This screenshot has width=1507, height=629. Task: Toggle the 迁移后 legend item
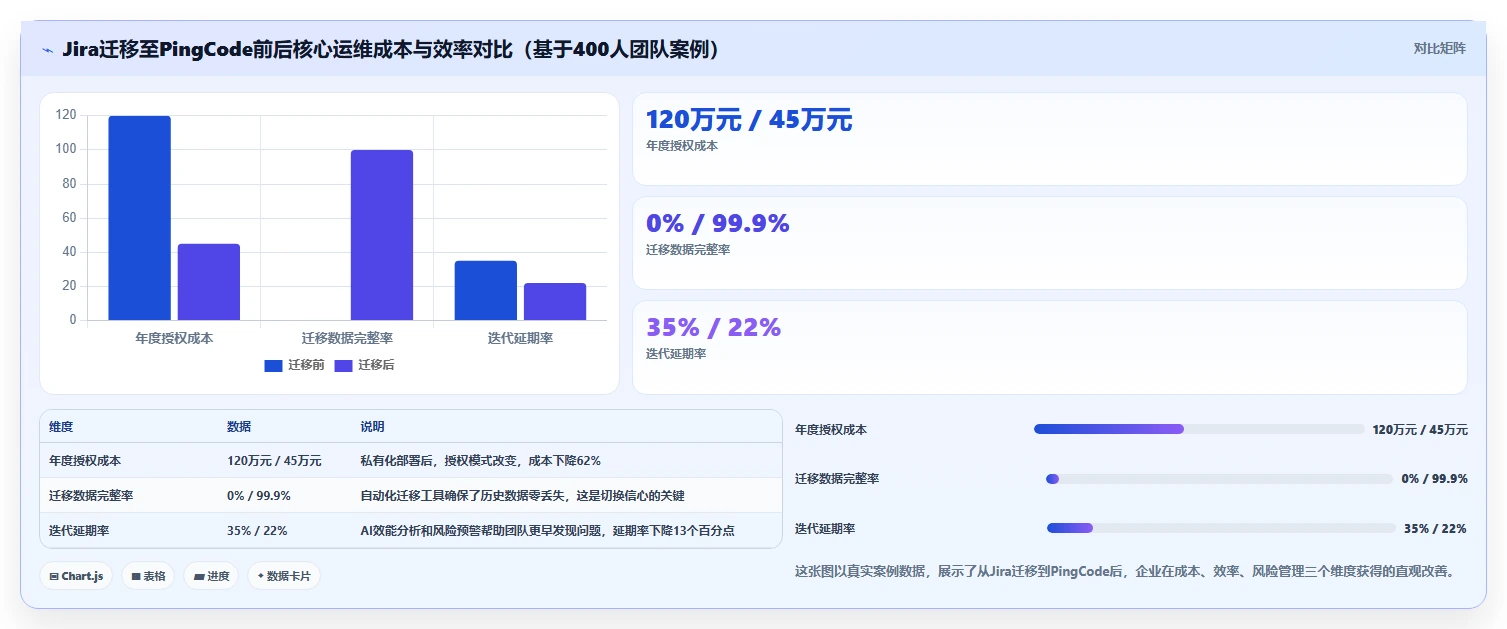pos(364,365)
